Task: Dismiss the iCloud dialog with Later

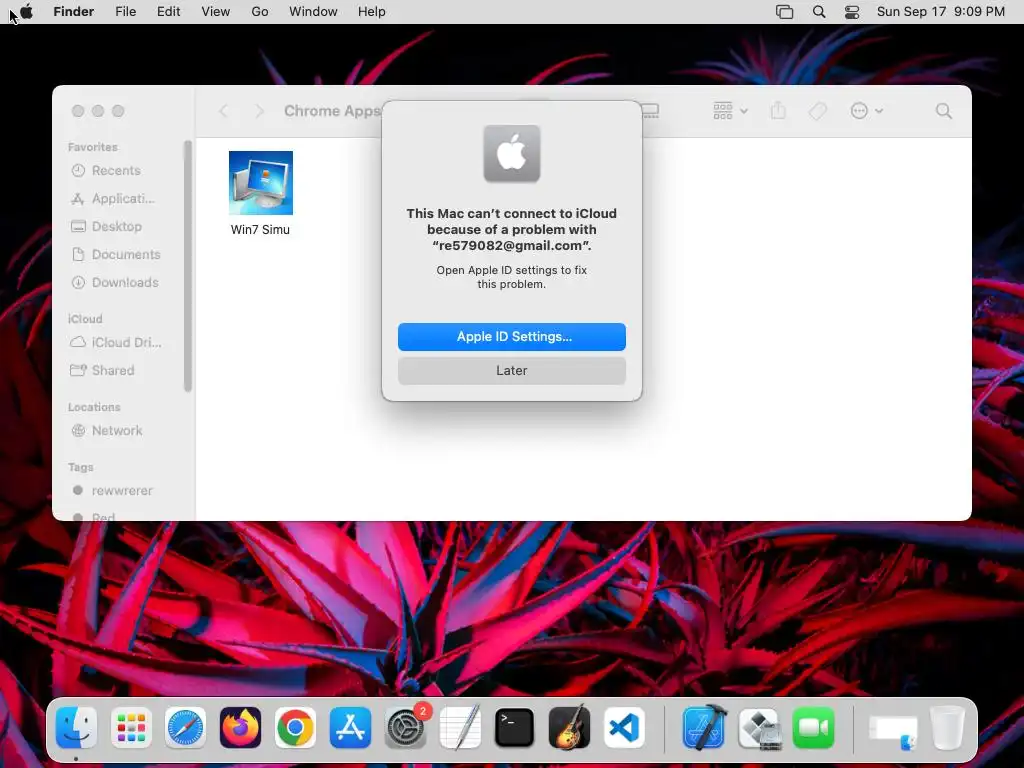Action: [511, 370]
